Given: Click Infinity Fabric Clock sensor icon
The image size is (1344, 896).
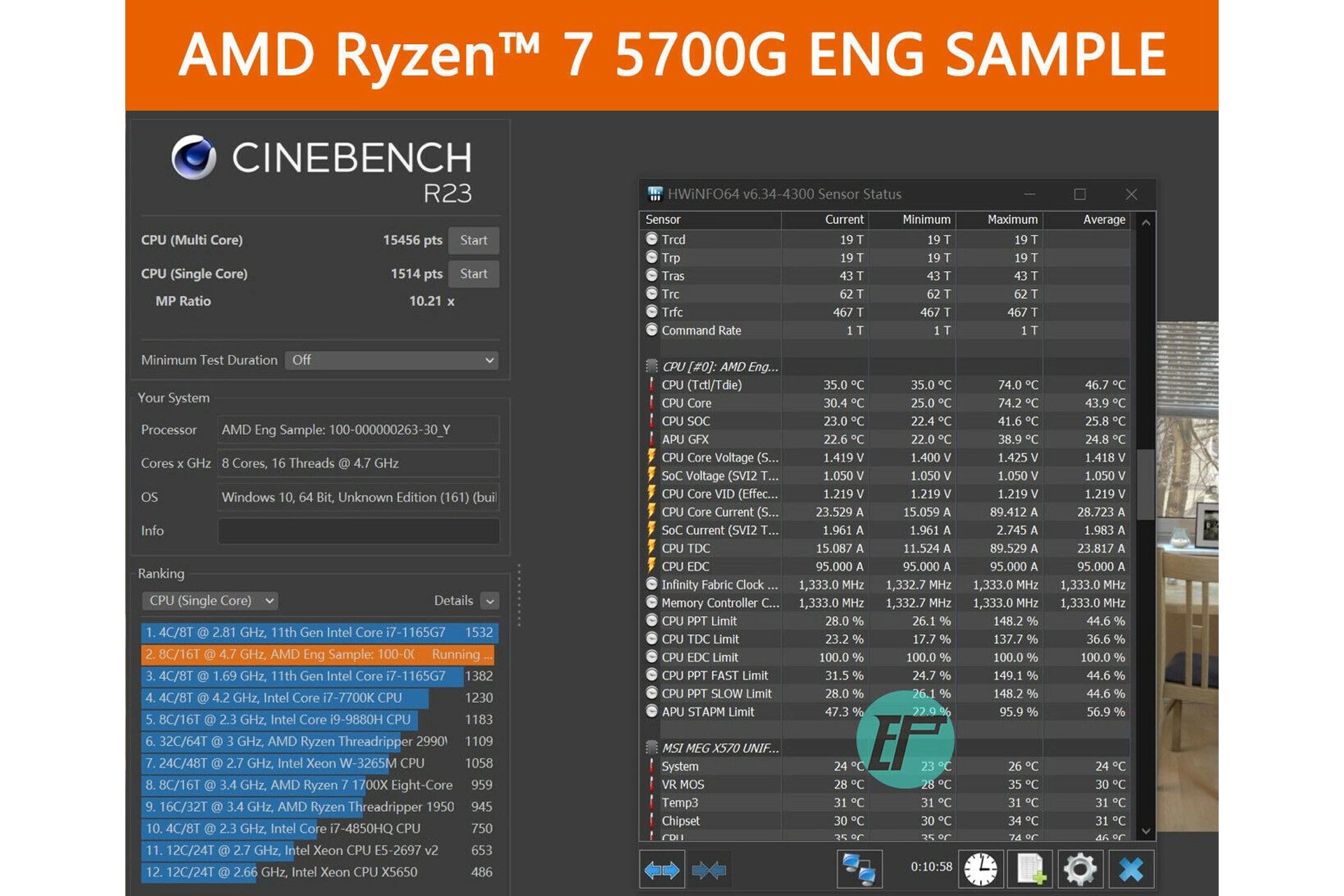Looking at the screenshot, I should click(x=652, y=584).
